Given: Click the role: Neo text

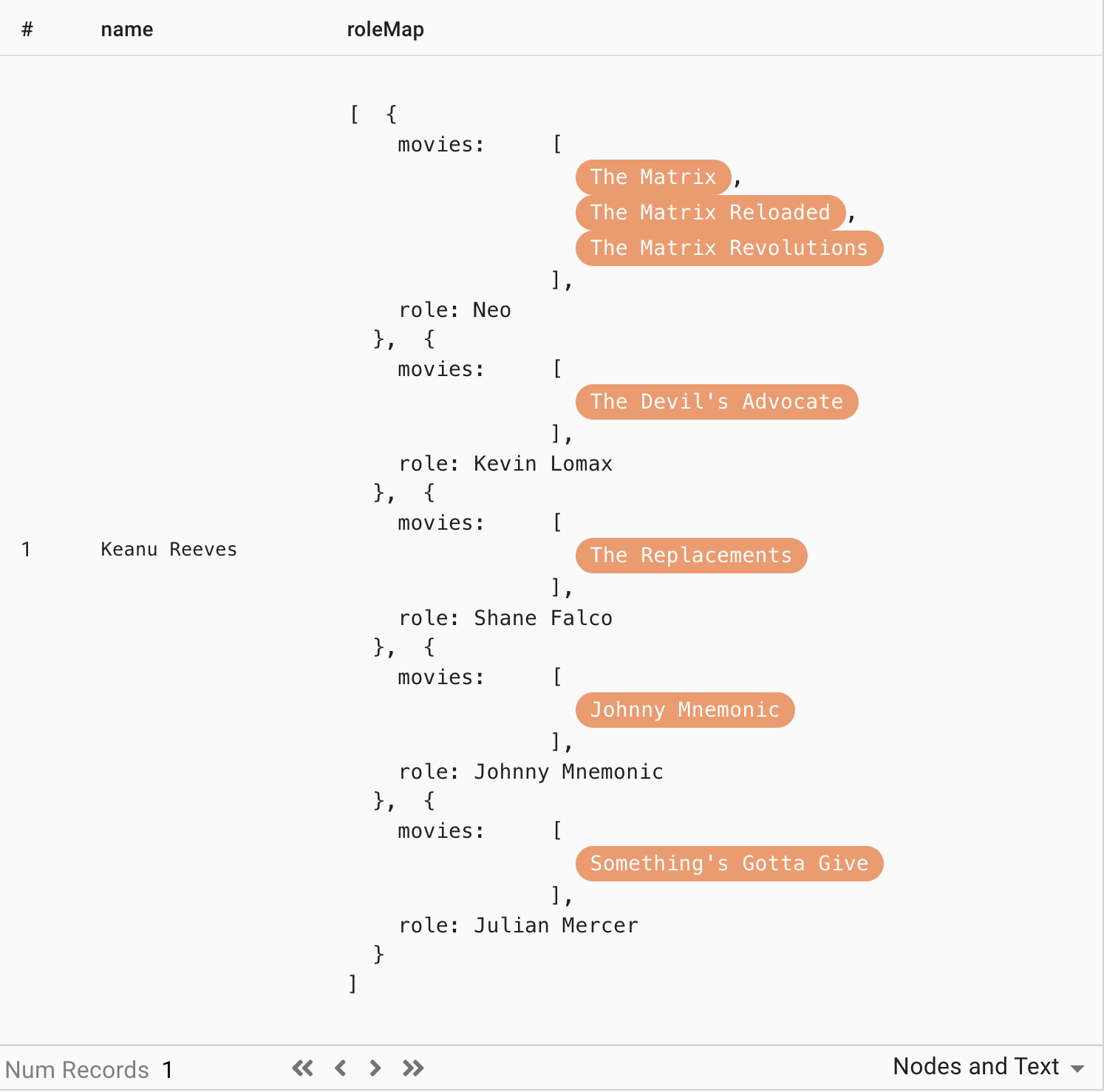Looking at the screenshot, I should click(x=454, y=310).
